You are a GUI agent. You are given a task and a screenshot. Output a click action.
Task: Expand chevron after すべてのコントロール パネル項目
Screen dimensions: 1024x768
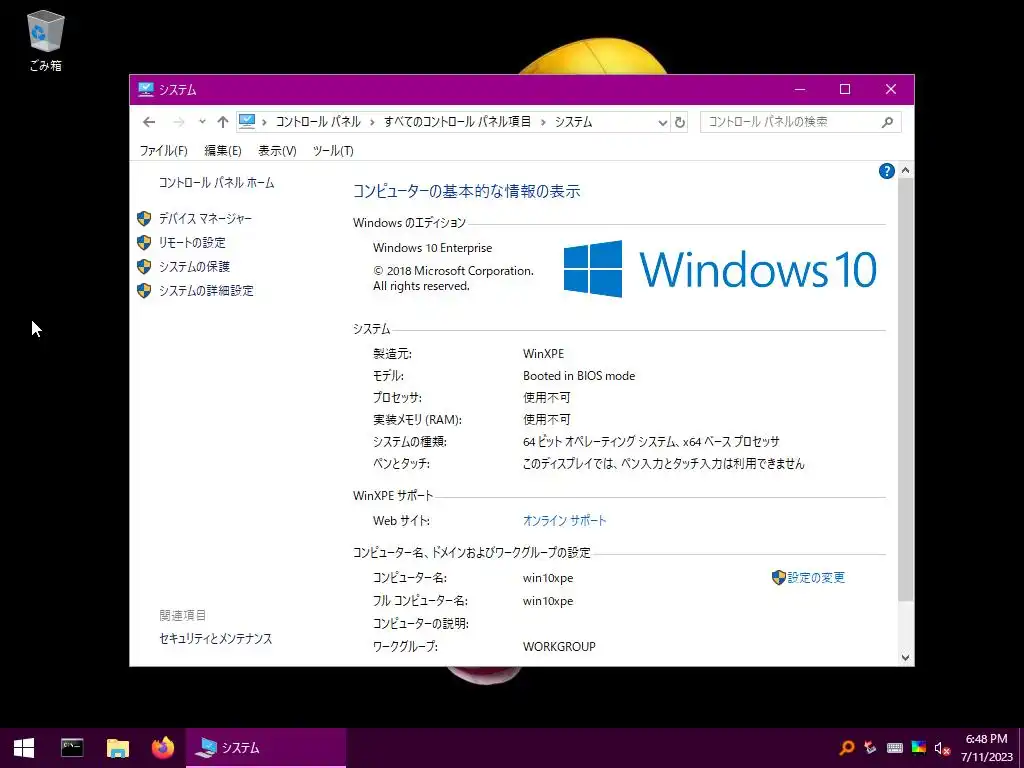[x=543, y=122]
